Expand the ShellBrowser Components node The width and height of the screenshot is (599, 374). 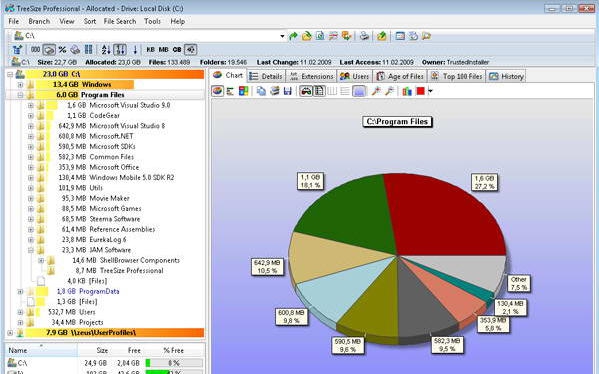tap(41, 261)
